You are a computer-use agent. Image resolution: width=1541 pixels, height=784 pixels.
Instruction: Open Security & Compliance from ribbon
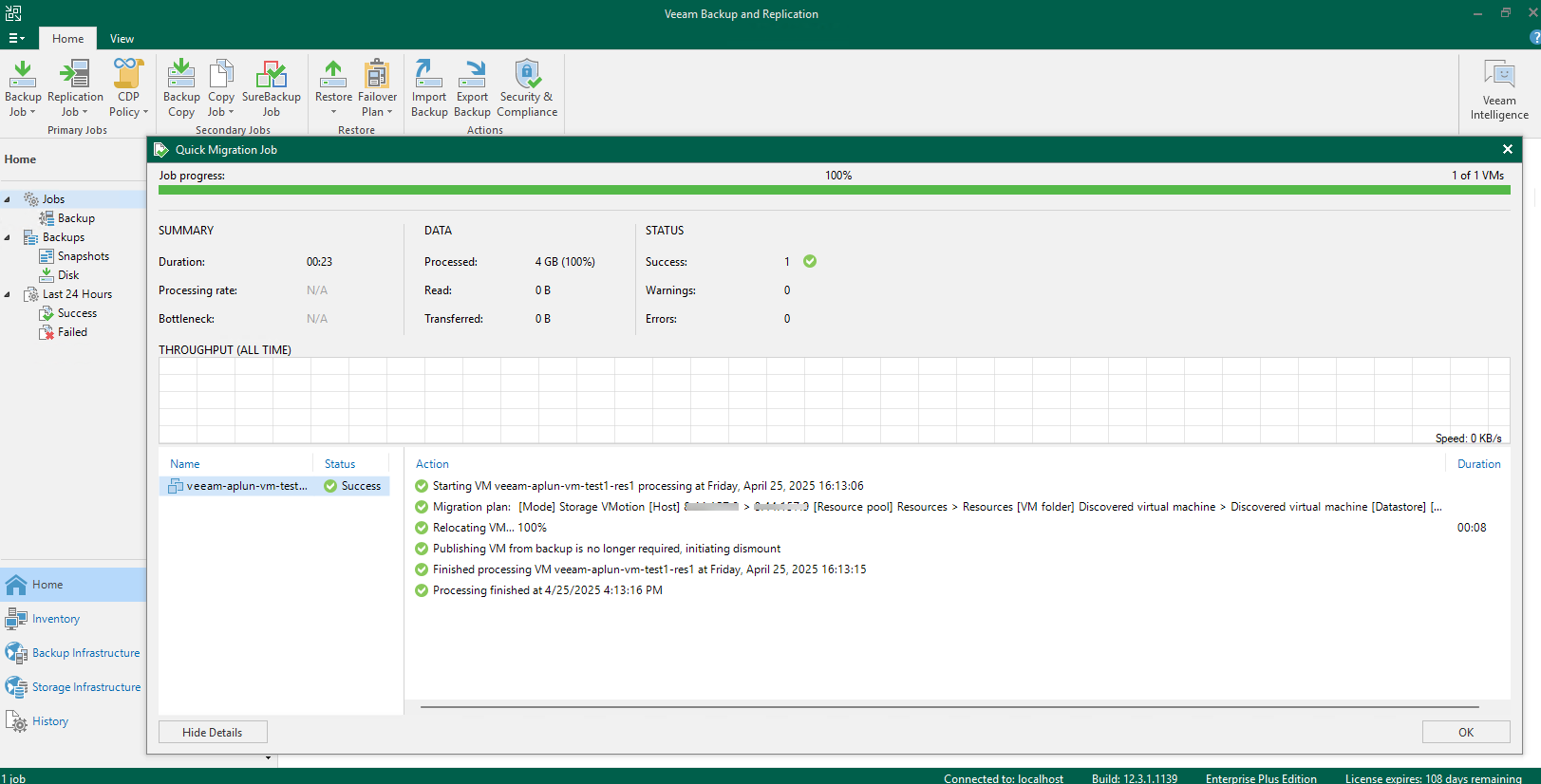click(x=527, y=88)
